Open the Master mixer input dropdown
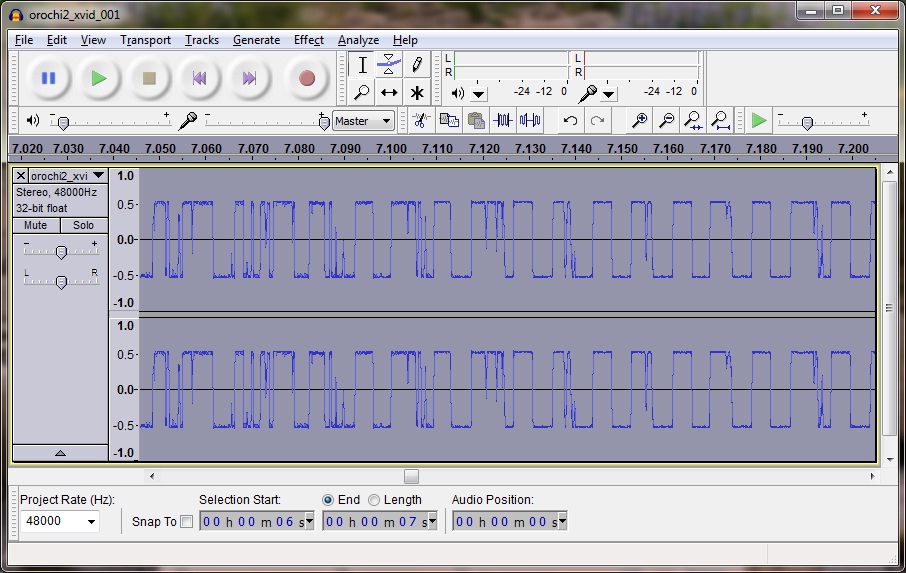Image resolution: width=906 pixels, height=573 pixels. pyautogui.click(x=363, y=121)
